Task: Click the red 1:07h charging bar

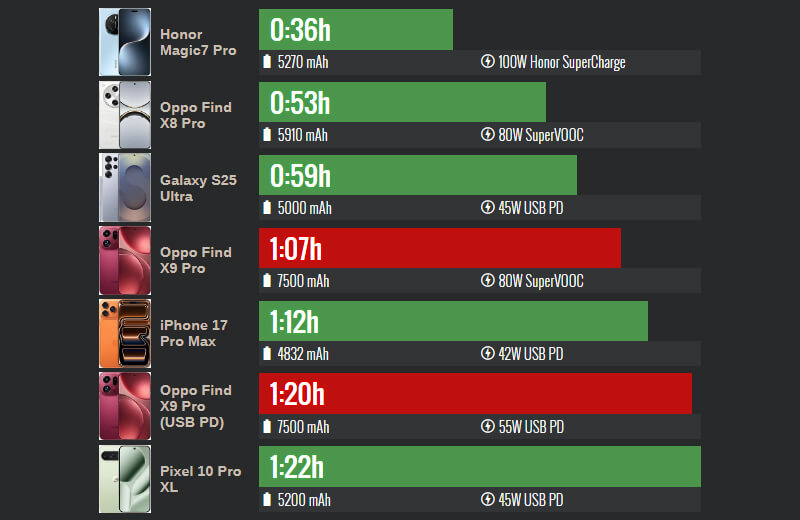Action: pyautogui.click(x=439, y=248)
